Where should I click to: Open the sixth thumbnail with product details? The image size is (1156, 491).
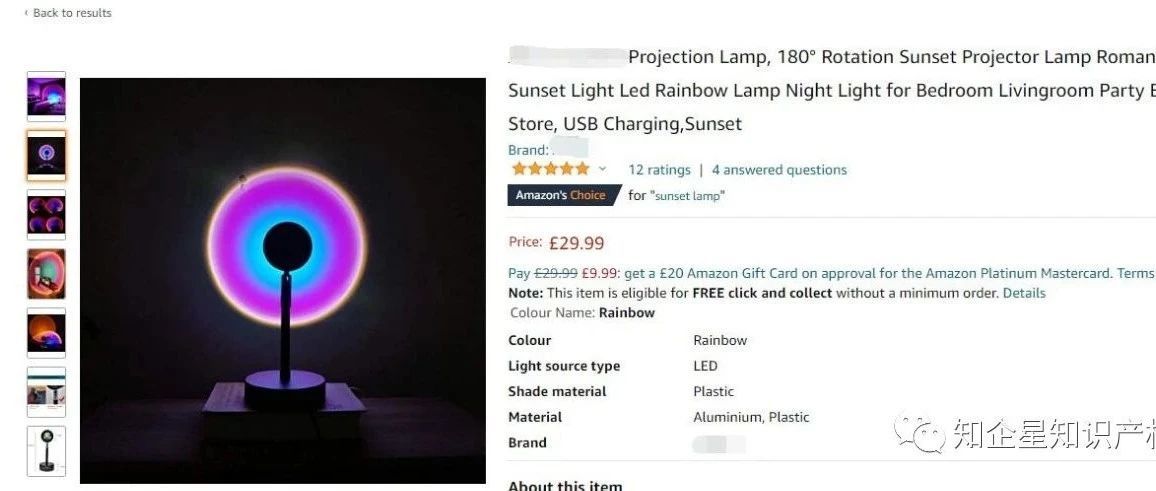pyautogui.click(x=46, y=392)
